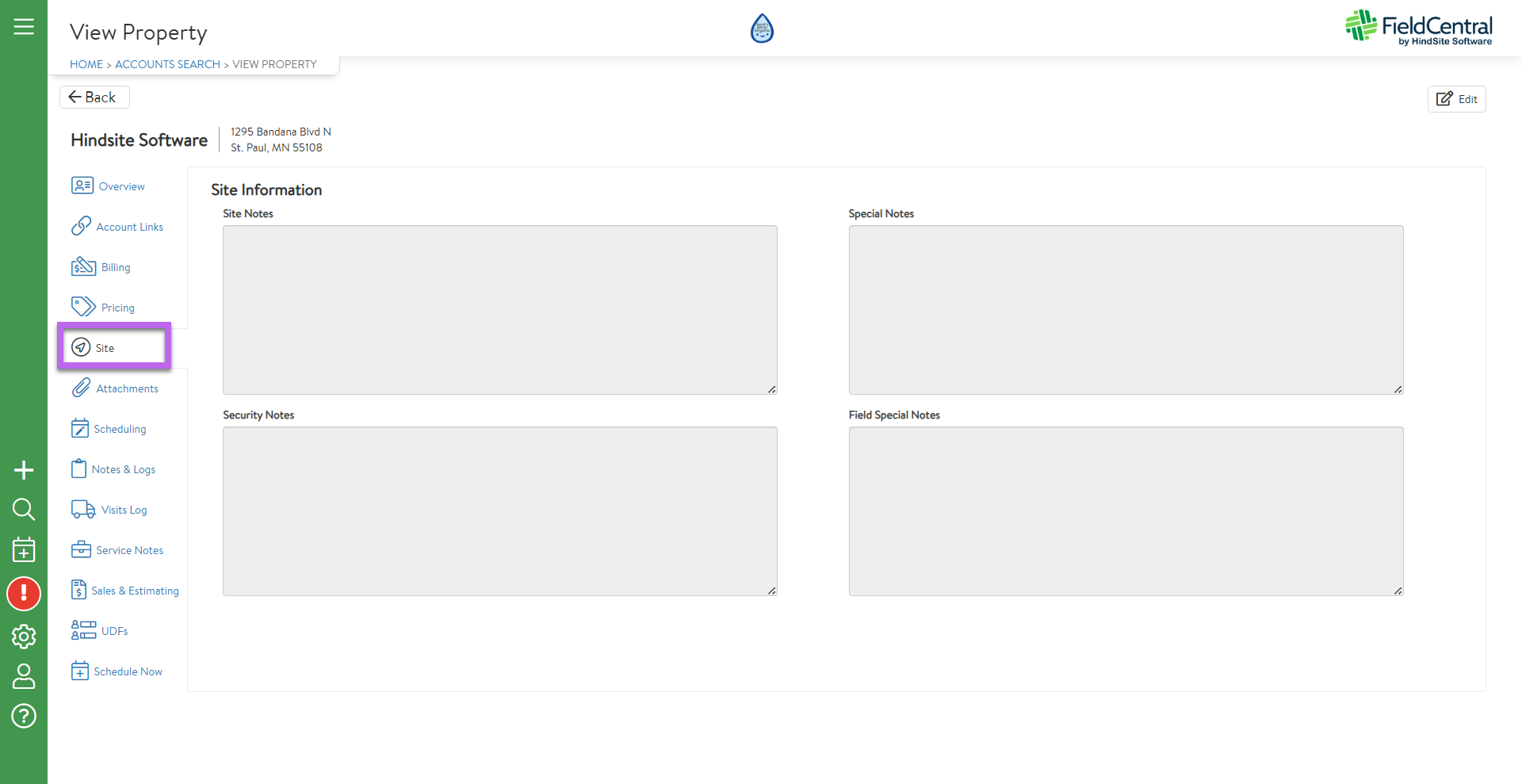The height and width of the screenshot is (784, 1522).
Task: Open the magnifier search icon
Action: [24, 509]
